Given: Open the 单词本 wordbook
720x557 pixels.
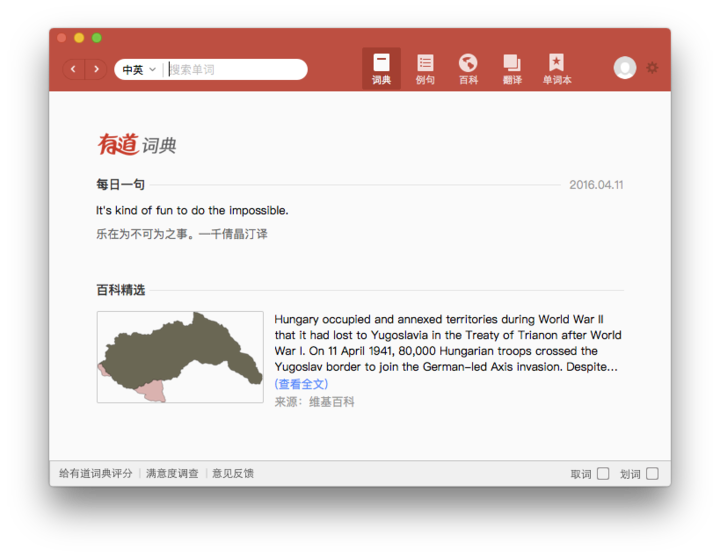Looking at the screenshot, I should [x=557, y=68].
